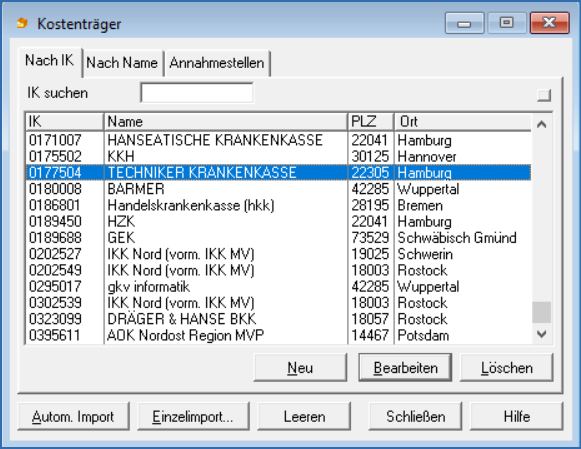Viewport: 581px width, 449px height.
Task: Minimize the Kostenträger window
Action: [x=464, y=23]
